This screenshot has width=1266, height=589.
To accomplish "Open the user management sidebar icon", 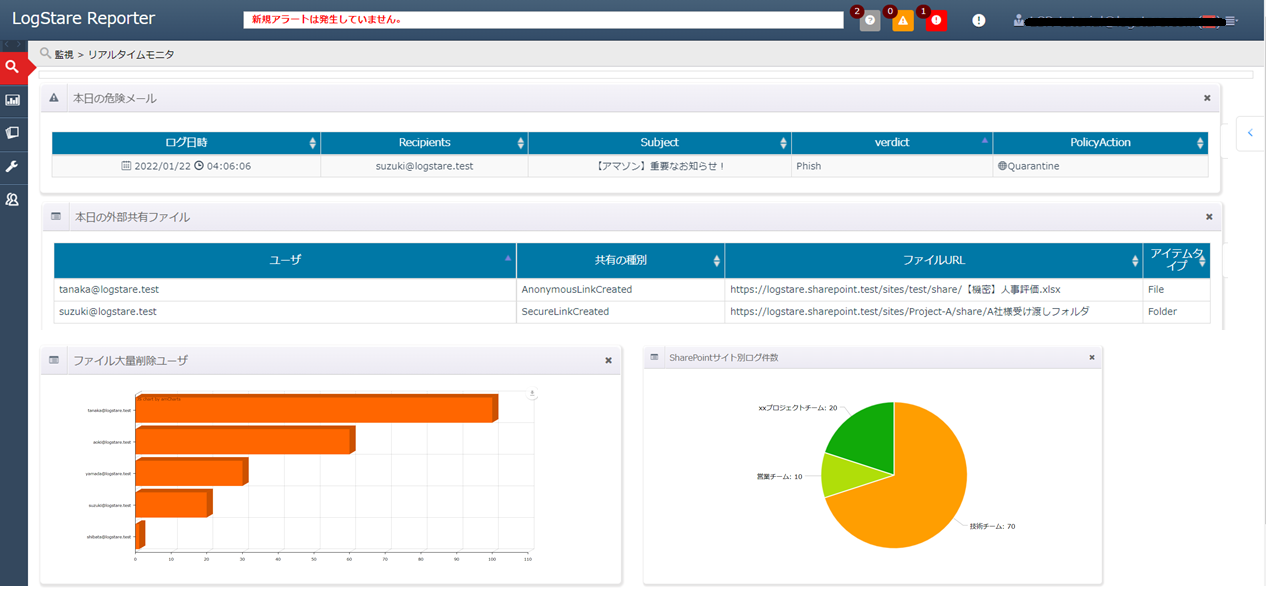I will [13, 199].
